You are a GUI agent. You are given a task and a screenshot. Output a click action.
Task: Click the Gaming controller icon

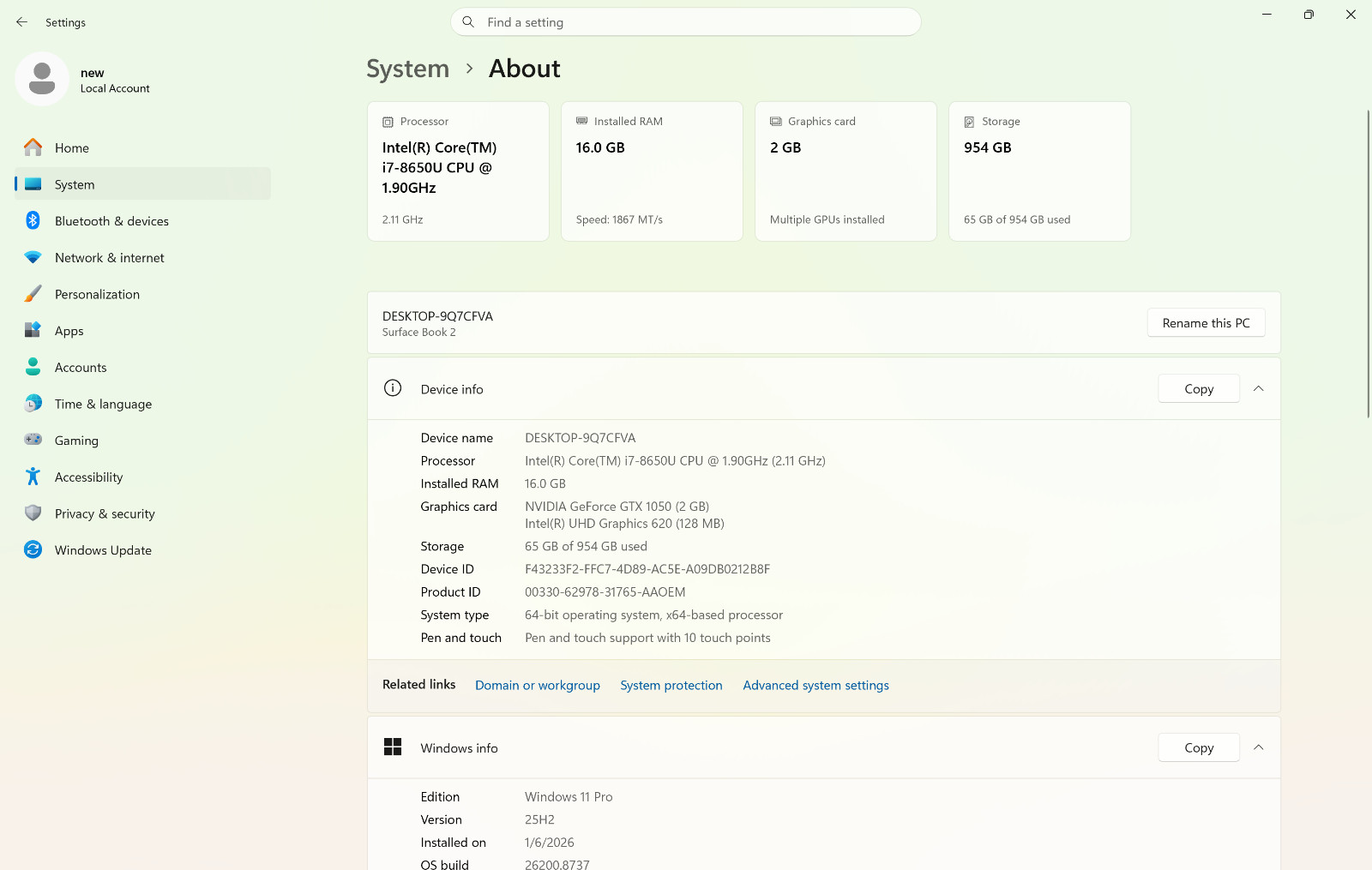click(x=33, y=440)
